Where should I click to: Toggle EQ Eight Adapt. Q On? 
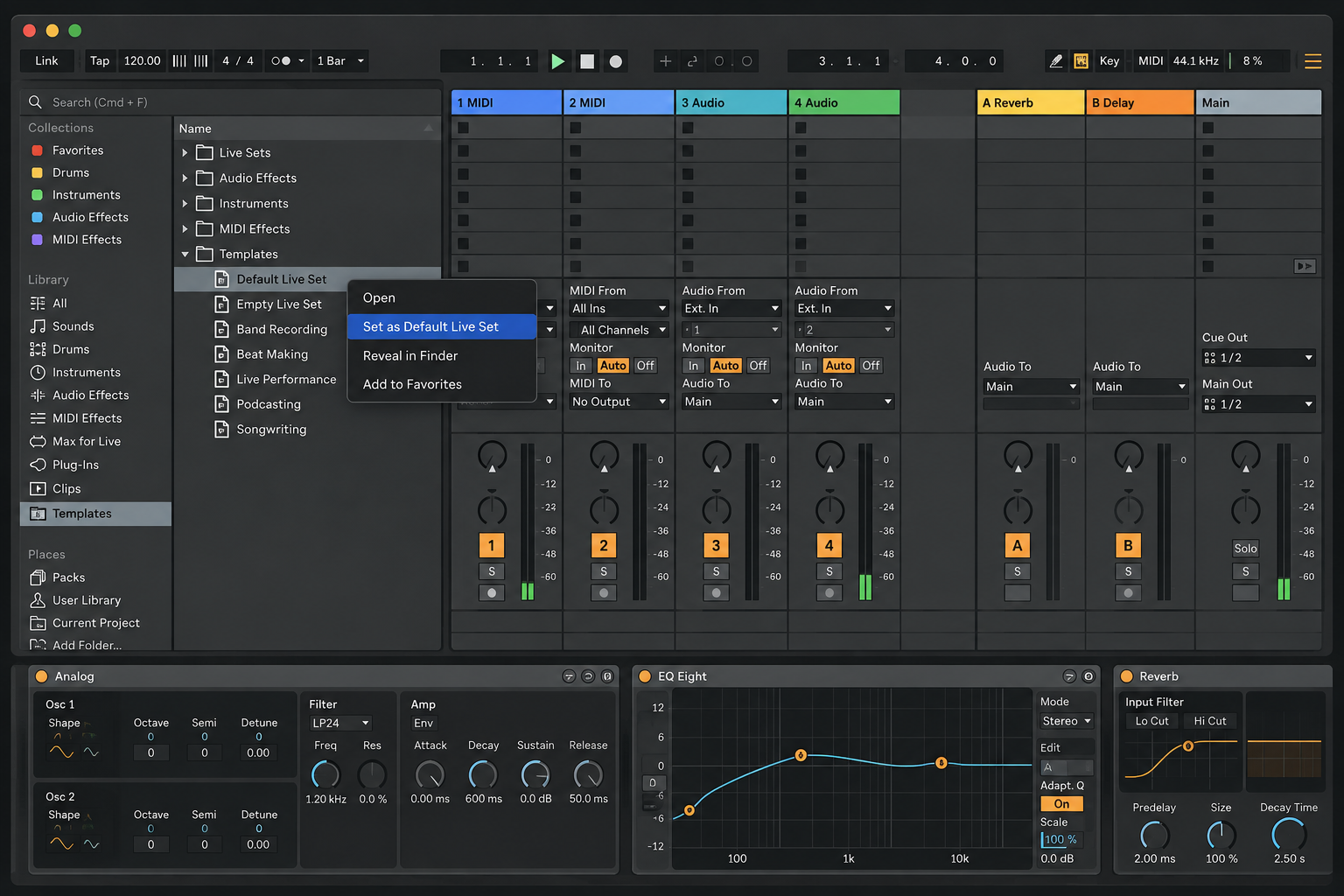[1061, 804]
